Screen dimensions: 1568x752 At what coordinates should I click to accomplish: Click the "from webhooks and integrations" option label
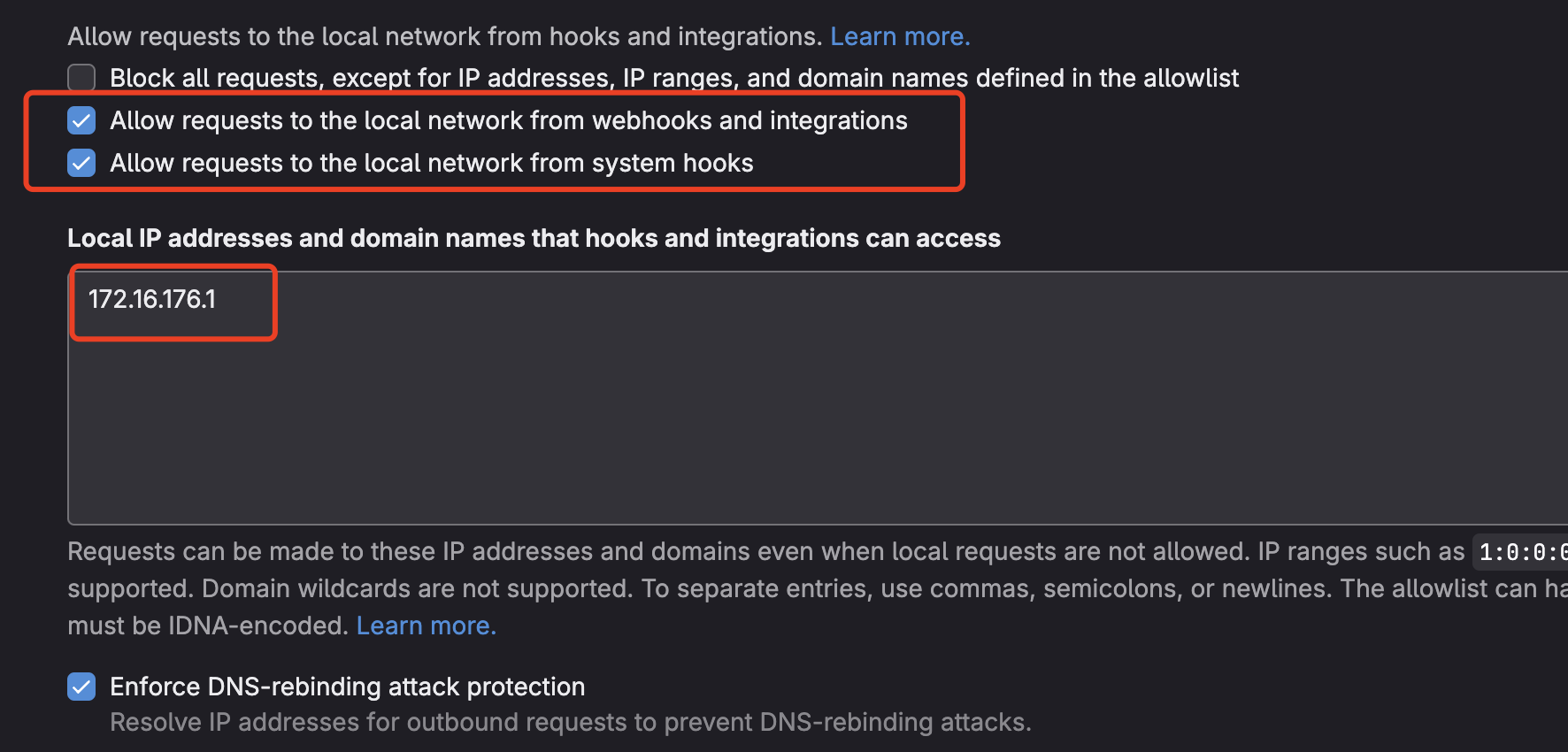coord(509,120)
